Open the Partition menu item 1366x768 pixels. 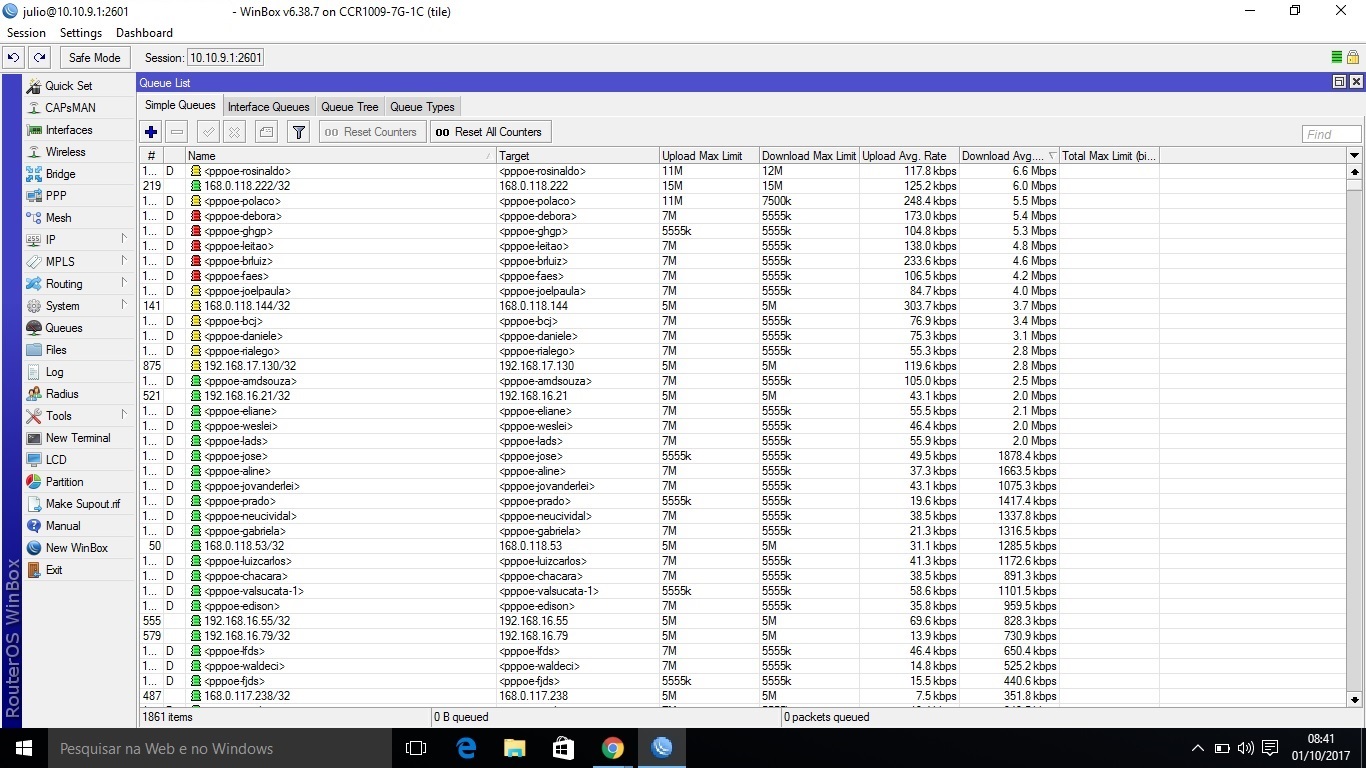pos(64,482)
